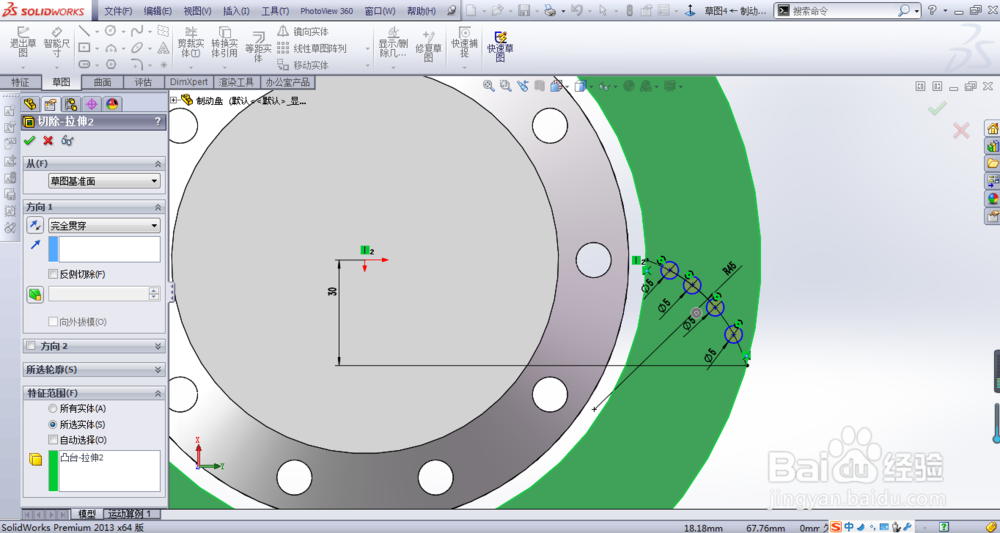Select 所有实体 radio button
Viewport: 1000px width, 533px height.
53,408
